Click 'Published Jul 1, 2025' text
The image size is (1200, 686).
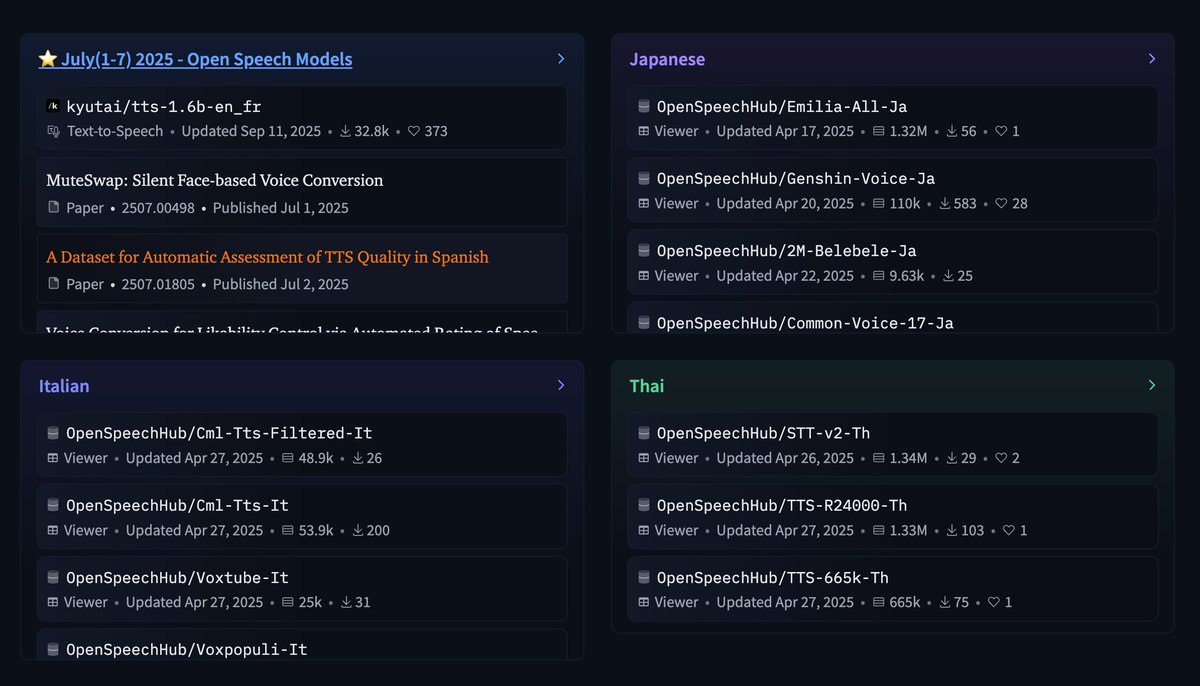(280, 208)
